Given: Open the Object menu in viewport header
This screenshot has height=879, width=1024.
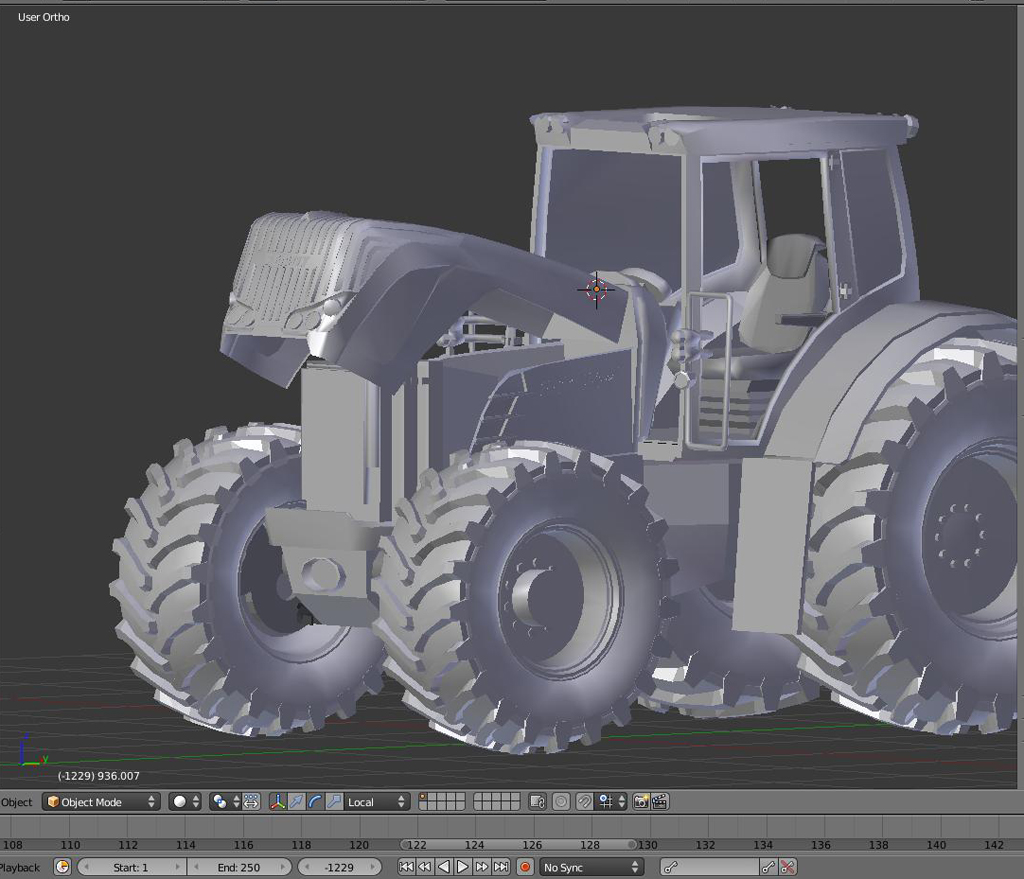Looking at the screenshot, I should coord(16,802).
